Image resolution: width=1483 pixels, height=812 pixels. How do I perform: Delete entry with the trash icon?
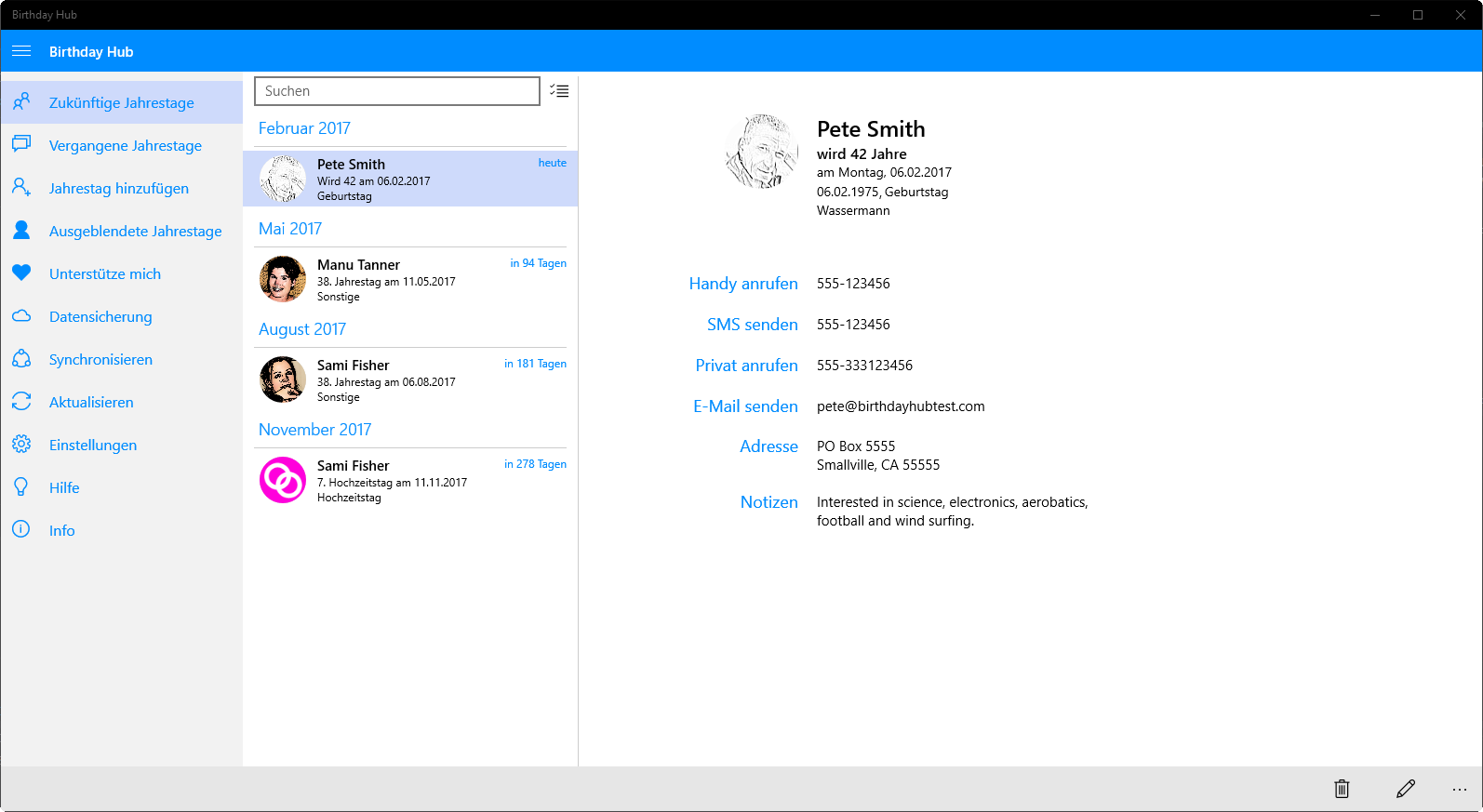(x=1342, y=789)
